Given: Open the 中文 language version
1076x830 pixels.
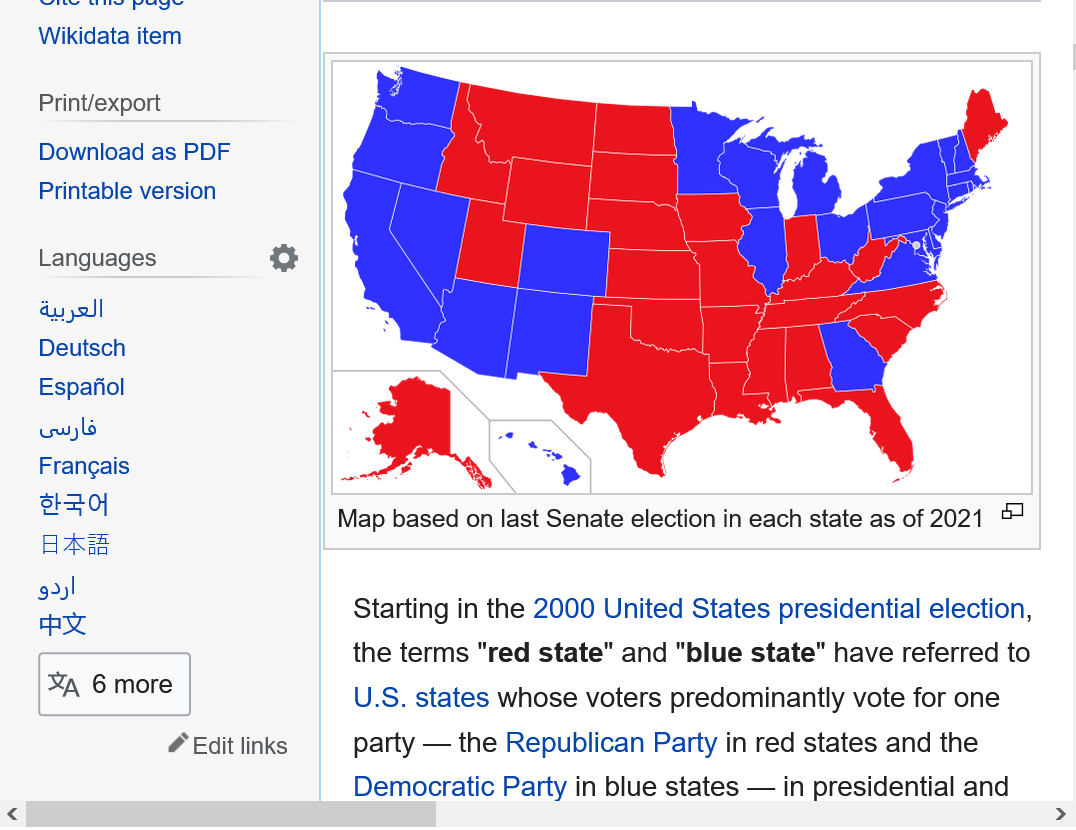Looking at the screenshot, I should point(62,624).
